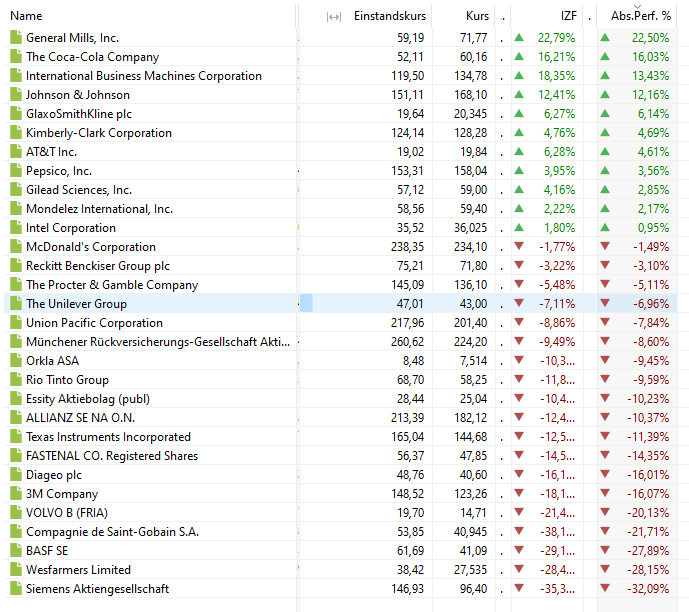The image size is (689, 612).
Task: Click the Abs.Perf. value -20,13%
Action: pos(648,513)
